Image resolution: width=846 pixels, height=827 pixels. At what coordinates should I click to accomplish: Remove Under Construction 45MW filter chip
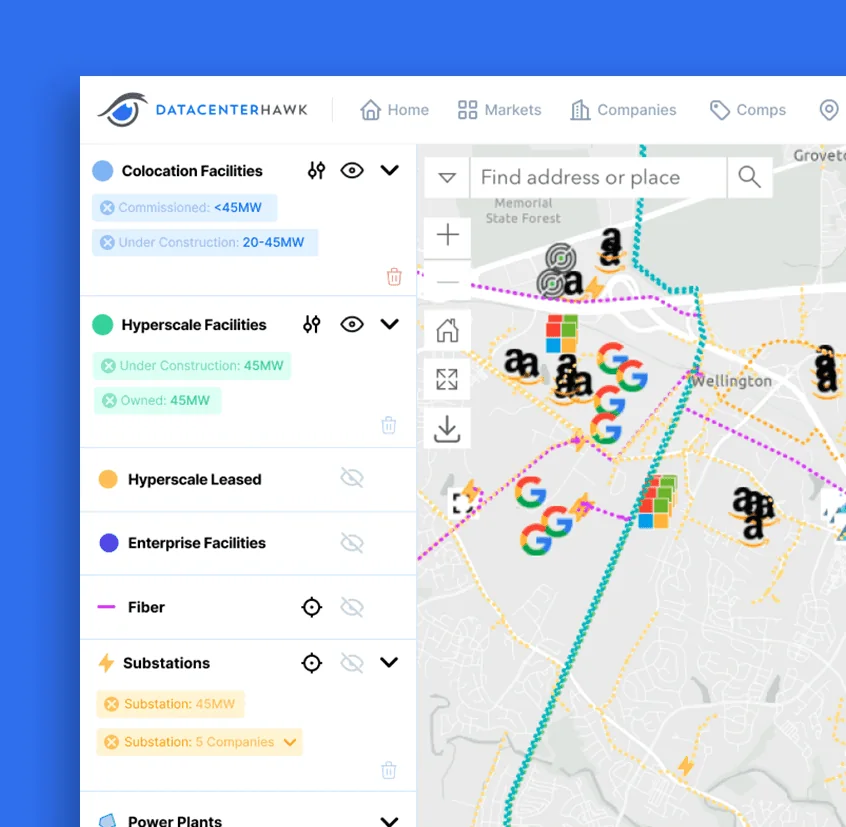click(x=108, y=366)
